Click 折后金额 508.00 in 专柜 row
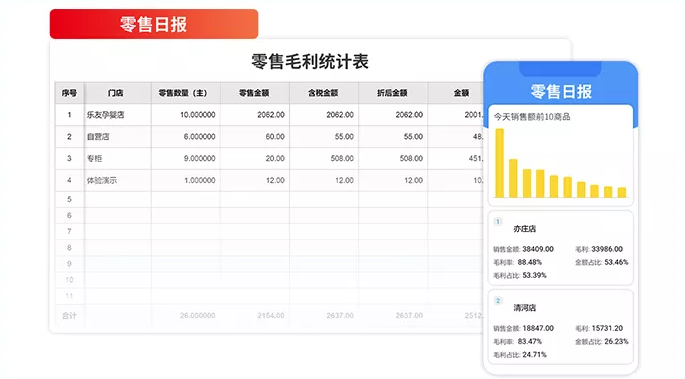 (x=411, y=158)
